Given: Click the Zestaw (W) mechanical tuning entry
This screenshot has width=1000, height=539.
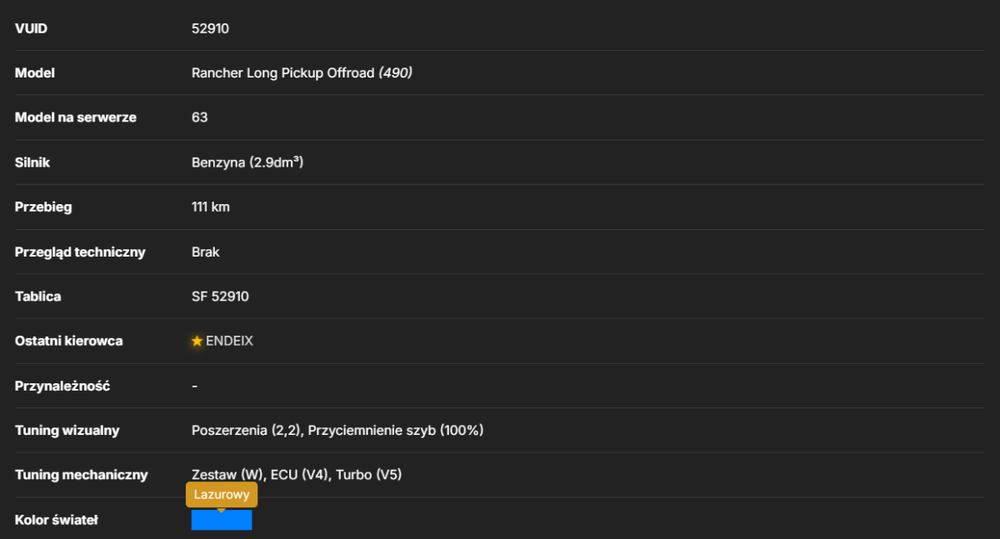Looking at the screenshot, I should 227,475.
